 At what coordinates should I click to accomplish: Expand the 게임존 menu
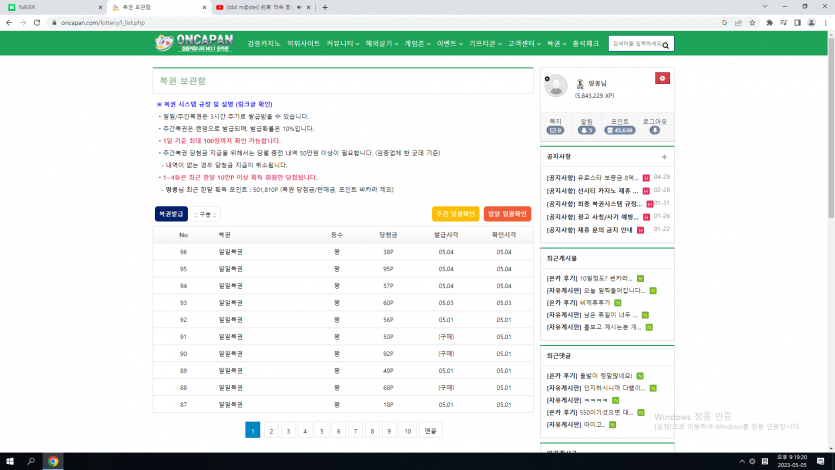tap(417, 44)
